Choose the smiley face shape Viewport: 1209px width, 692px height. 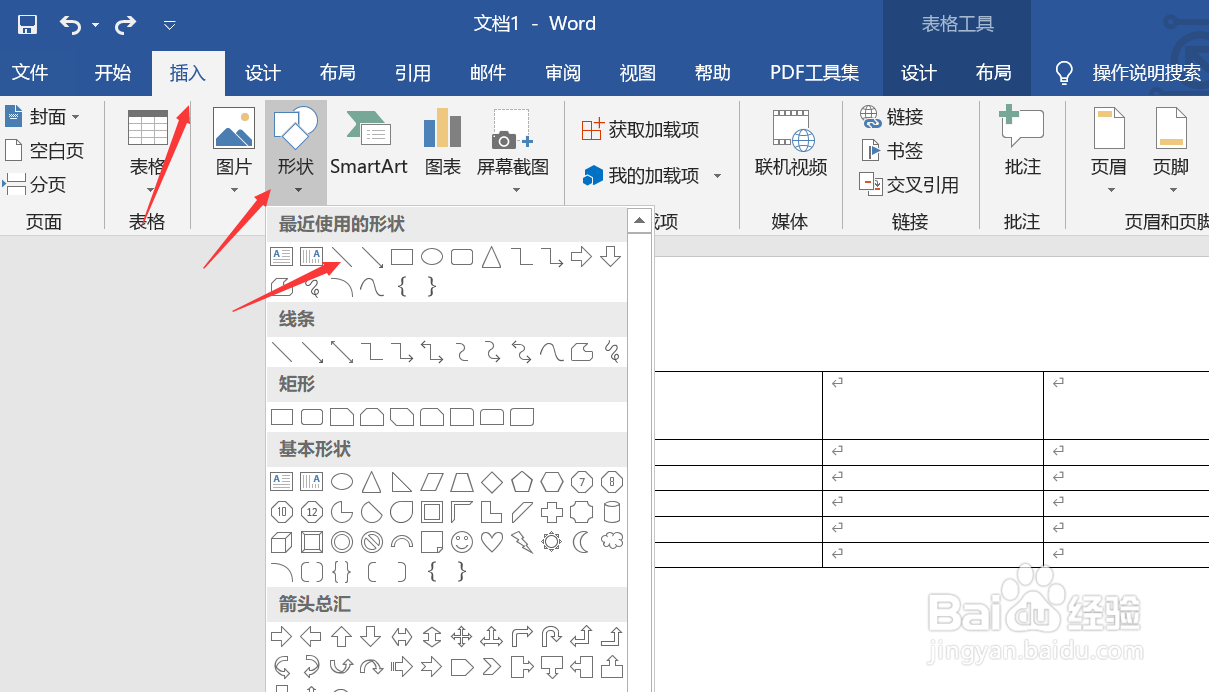[461, 541]
